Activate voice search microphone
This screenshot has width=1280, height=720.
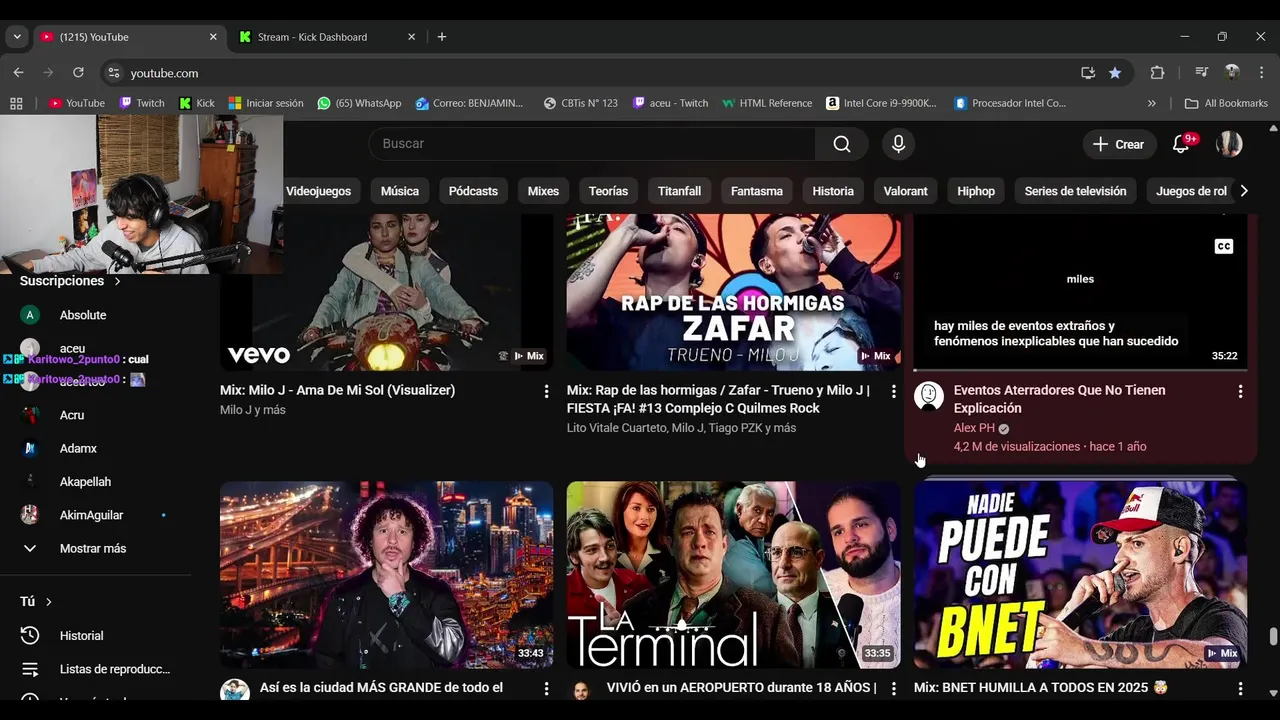coord(898,144)
